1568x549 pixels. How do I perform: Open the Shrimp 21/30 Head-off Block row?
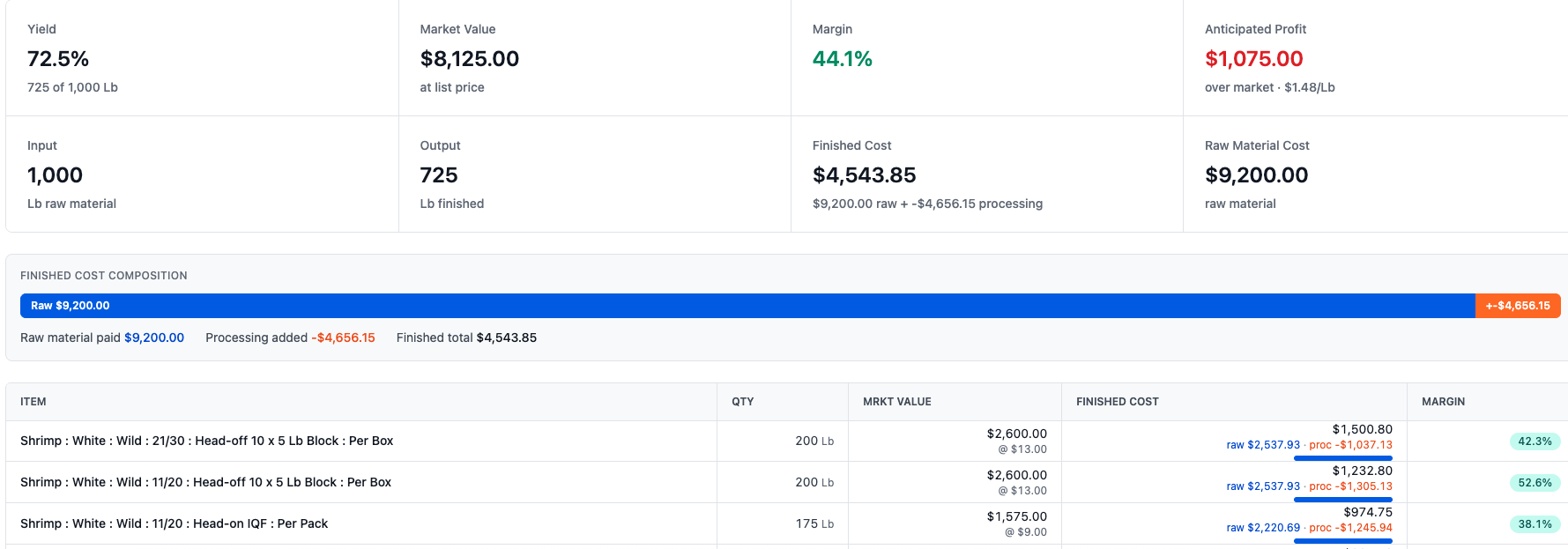pos(787,441)
